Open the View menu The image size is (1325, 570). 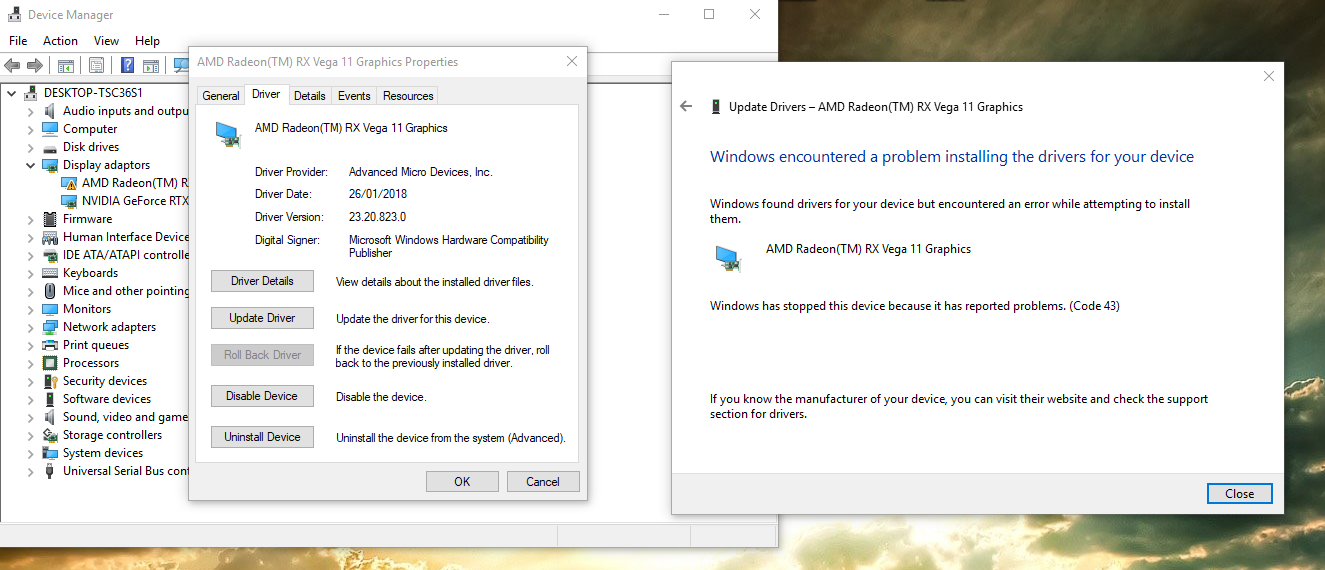[106, 41]
